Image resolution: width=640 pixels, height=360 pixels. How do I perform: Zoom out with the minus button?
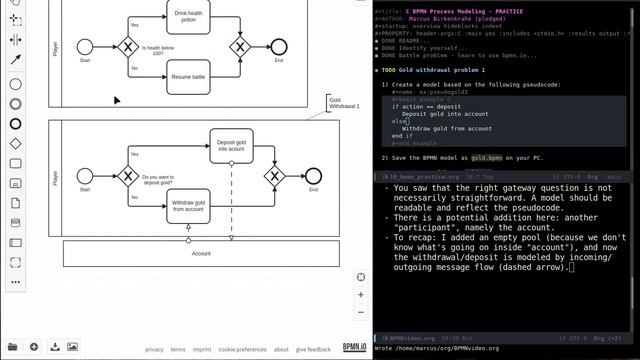tap(361, 312)
